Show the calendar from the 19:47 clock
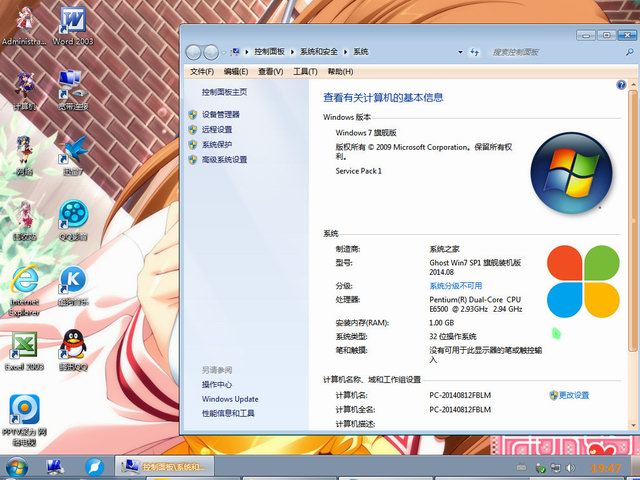The width and height of the screenshot is (640, 480). tap(606, 468)
